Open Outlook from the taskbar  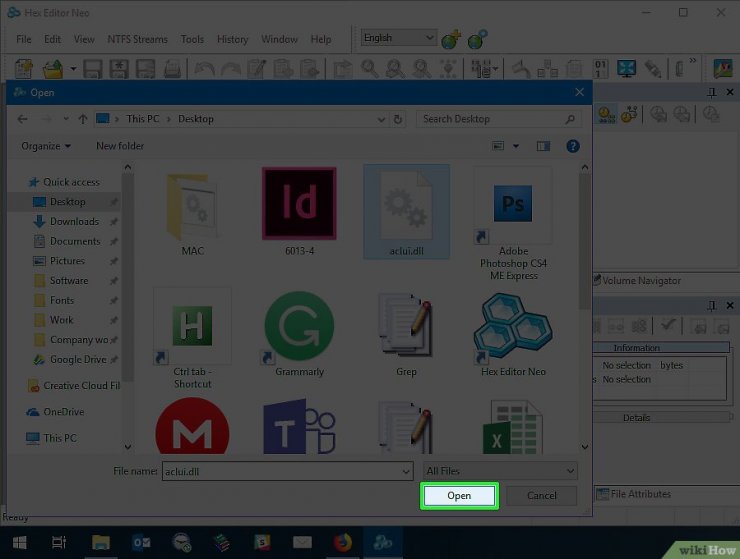(x=141, y=542)
